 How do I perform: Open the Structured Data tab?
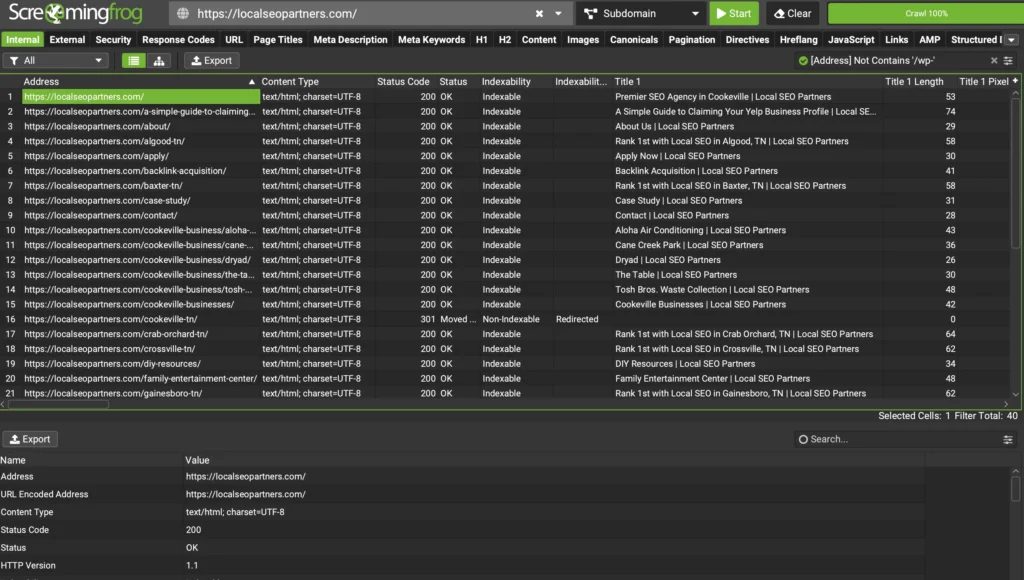pos(975,39)
